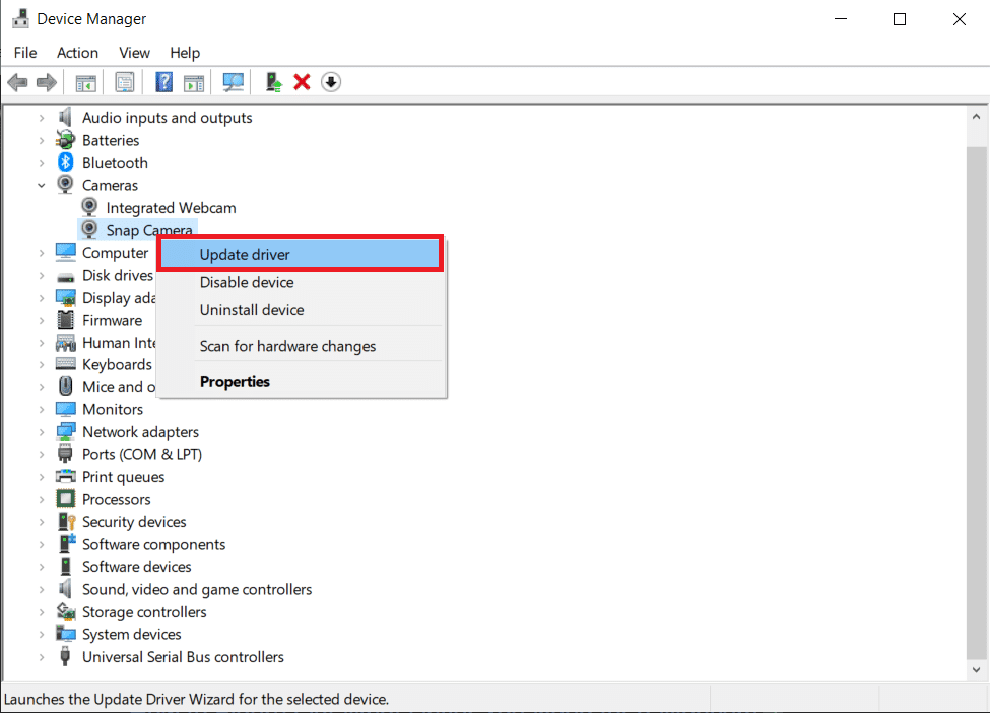The width and height of the screenshot is (990, 713).
Task: Click the blue Help question mark icon
Action: pyautogui.click(x=164, y=82)
